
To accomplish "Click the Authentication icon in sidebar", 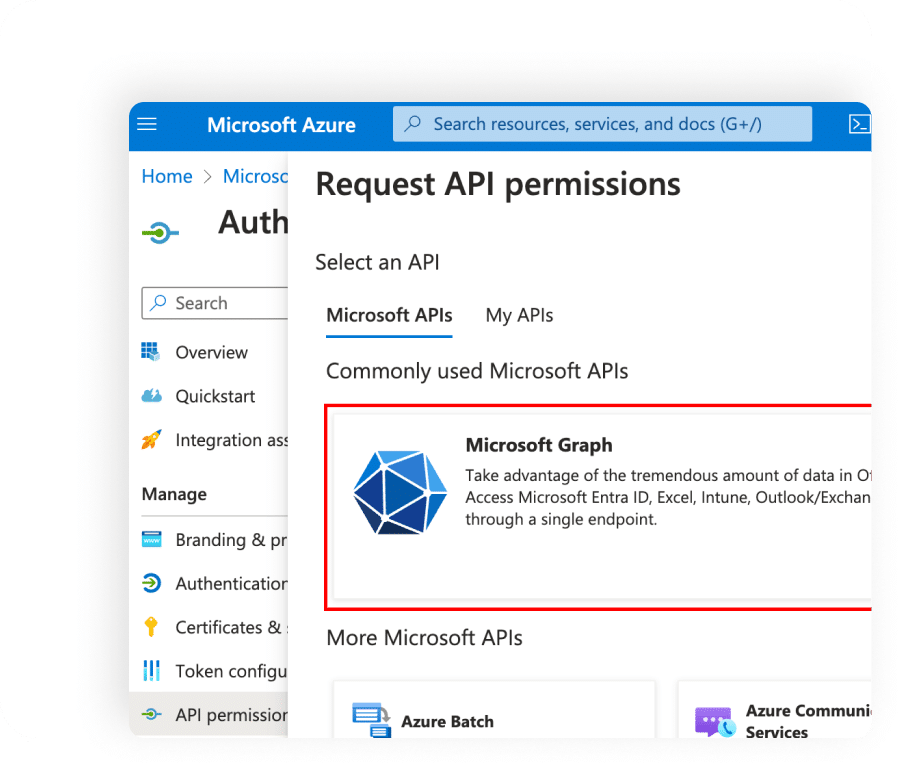I will 151,583.
